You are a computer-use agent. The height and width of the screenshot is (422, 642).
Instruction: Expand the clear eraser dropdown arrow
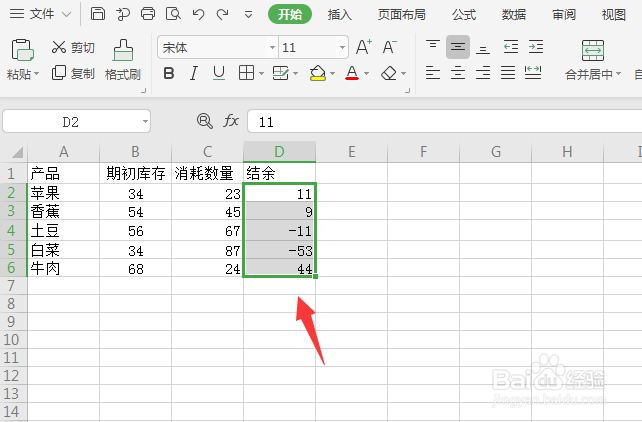(404, 74)
